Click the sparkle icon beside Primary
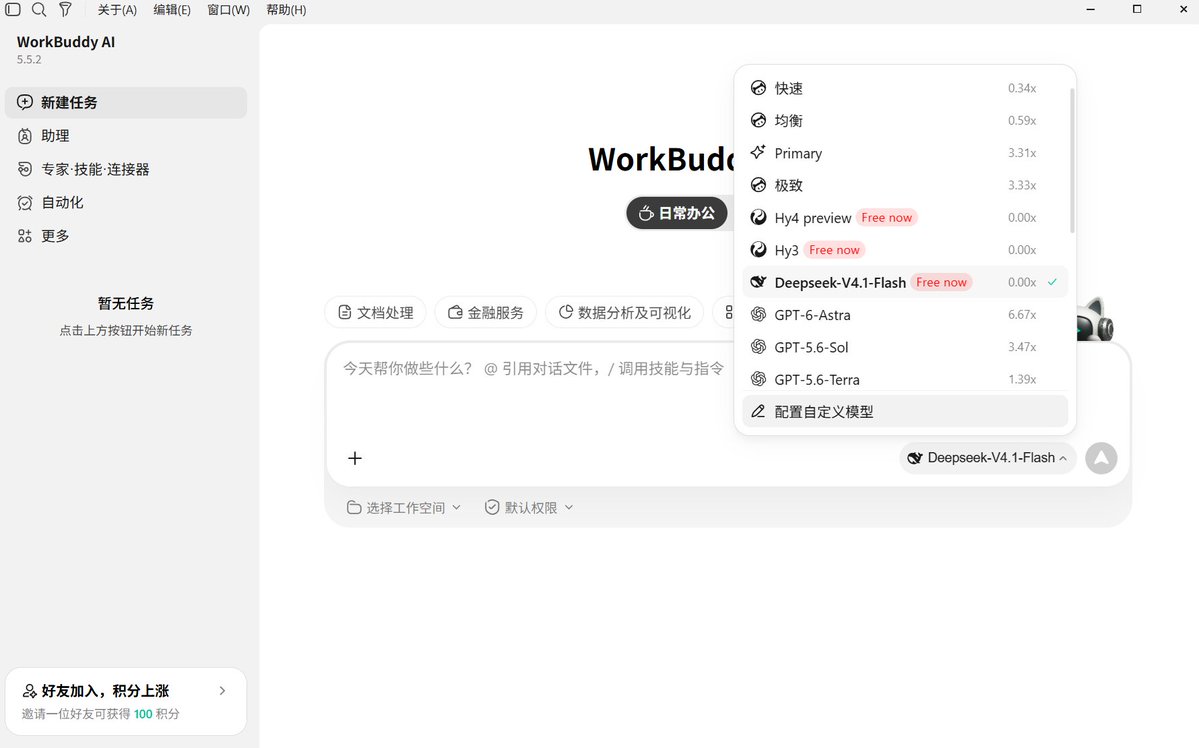Viewport: 1199px width, 748px height. [758, 152]
